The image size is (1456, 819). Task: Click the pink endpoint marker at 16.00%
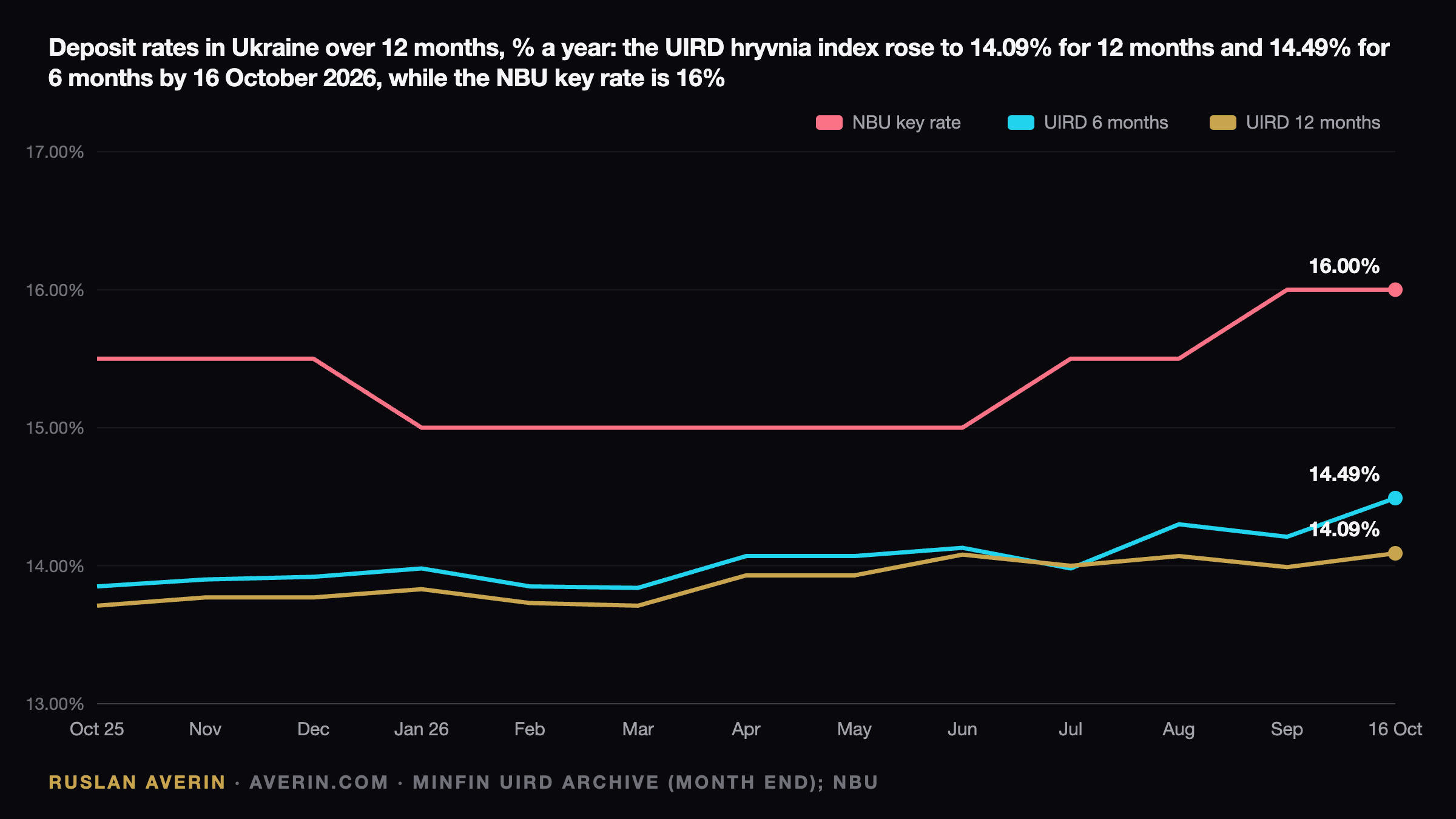[1395, 290]
